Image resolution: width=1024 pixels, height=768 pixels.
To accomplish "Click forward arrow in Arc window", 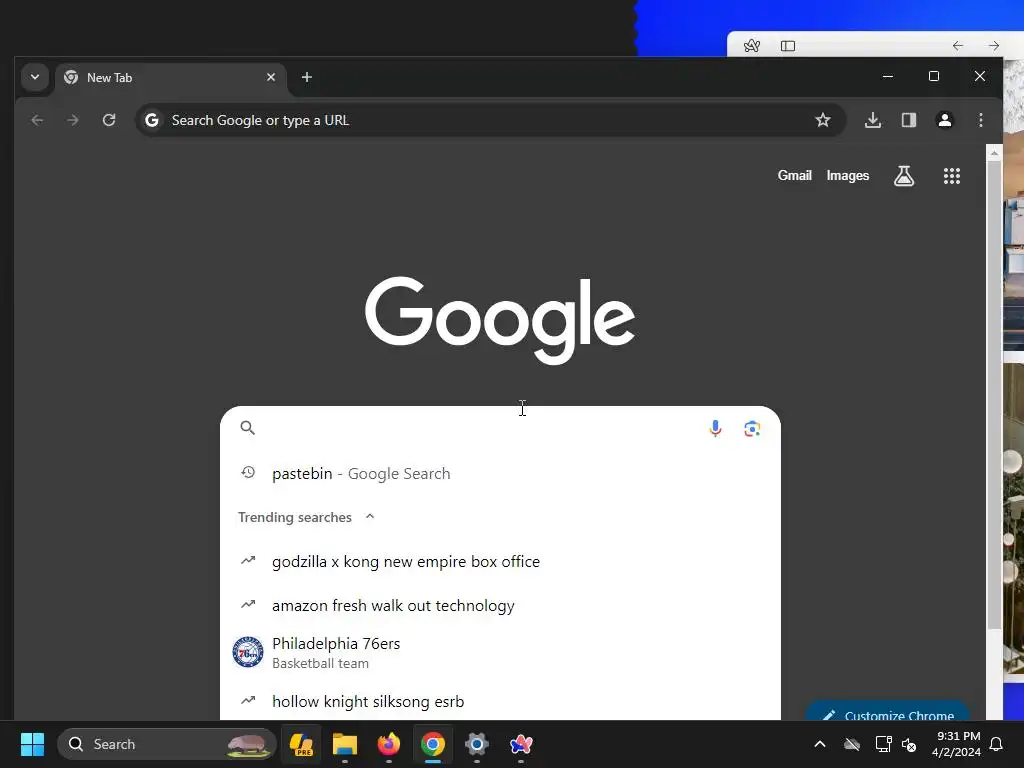I will click(x=994, y=46).
